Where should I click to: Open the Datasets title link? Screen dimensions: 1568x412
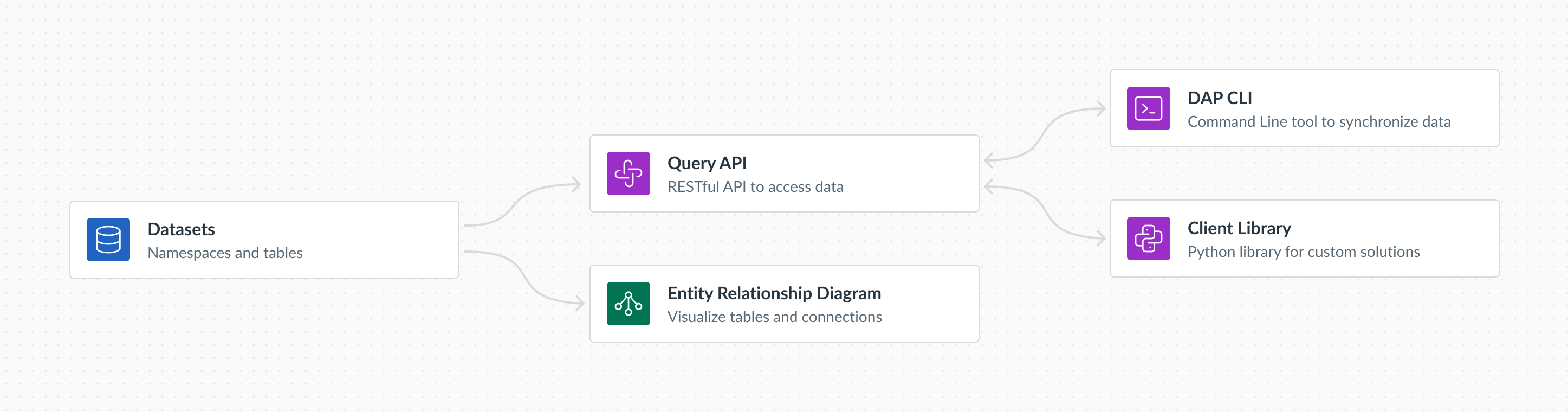(x=181, y=229)
